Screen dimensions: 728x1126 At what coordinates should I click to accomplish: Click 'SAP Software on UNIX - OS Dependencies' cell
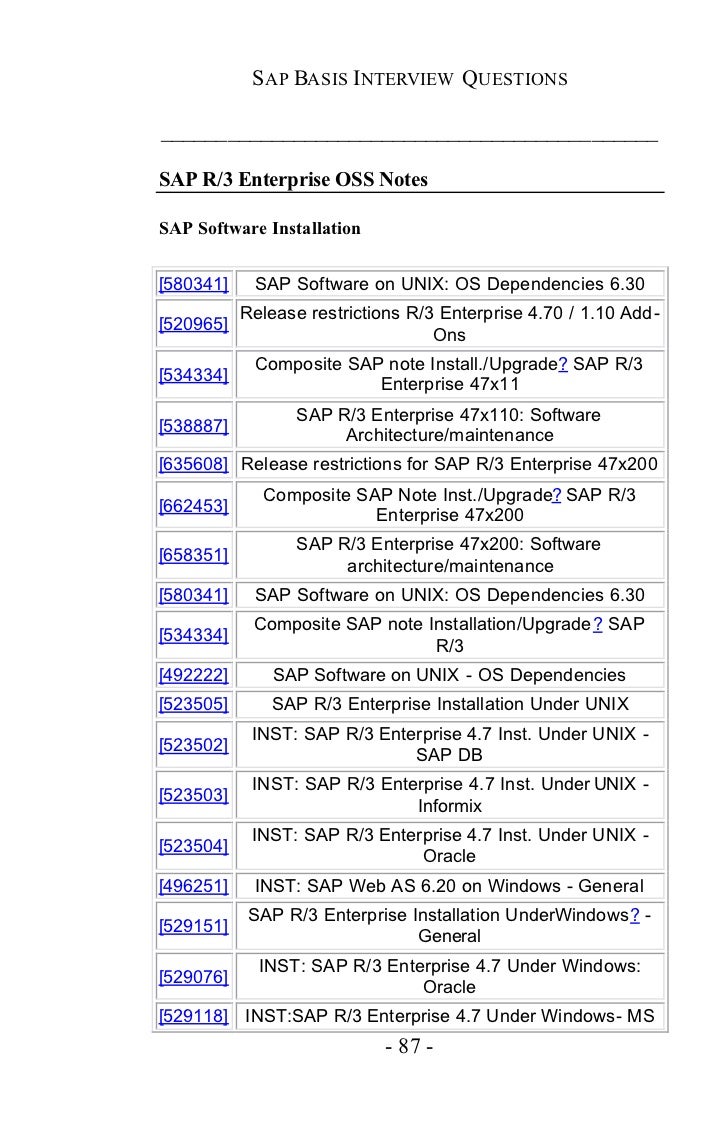click(449, 675)
